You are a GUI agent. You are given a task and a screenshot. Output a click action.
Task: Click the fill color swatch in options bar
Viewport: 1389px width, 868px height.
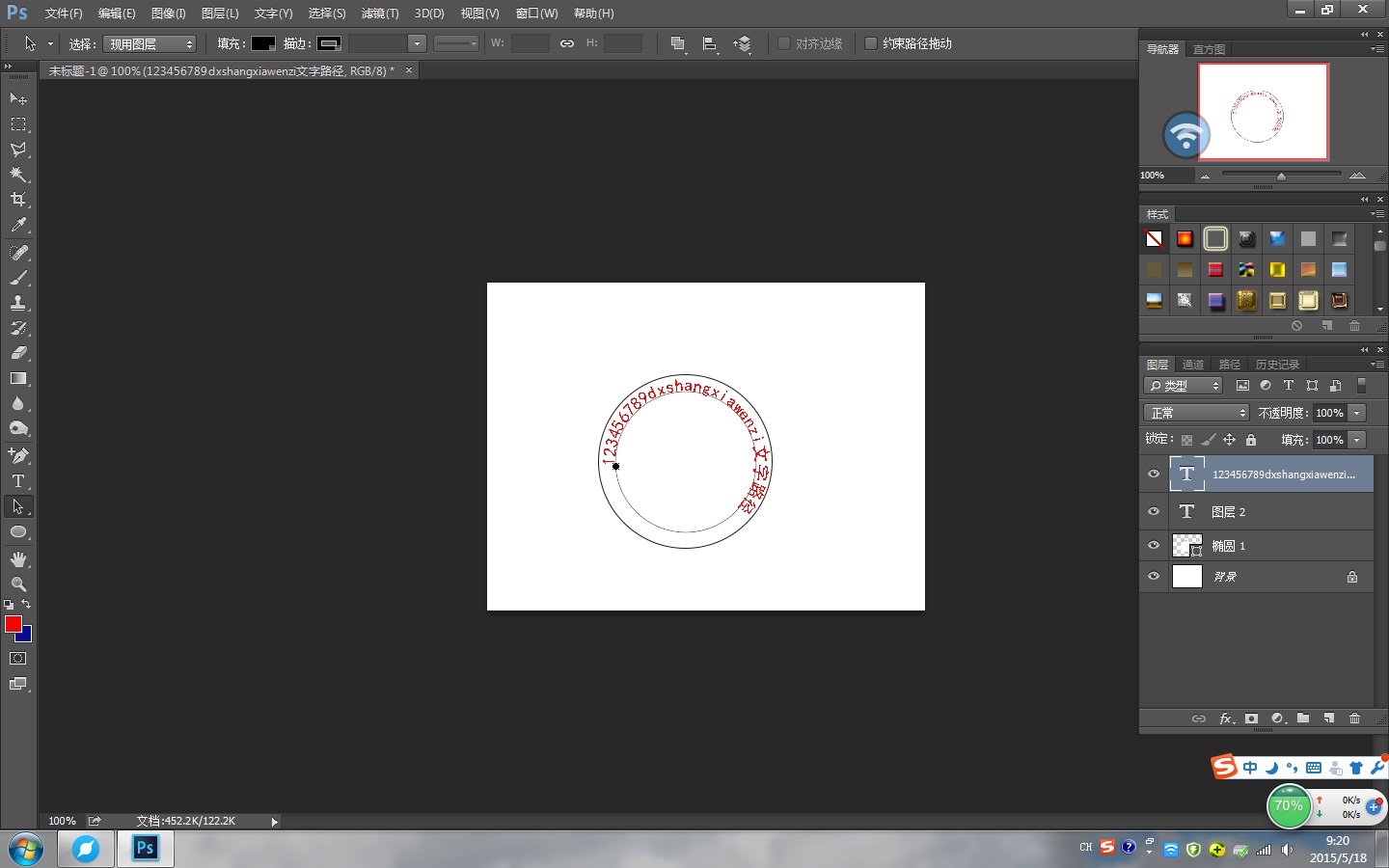263,43
